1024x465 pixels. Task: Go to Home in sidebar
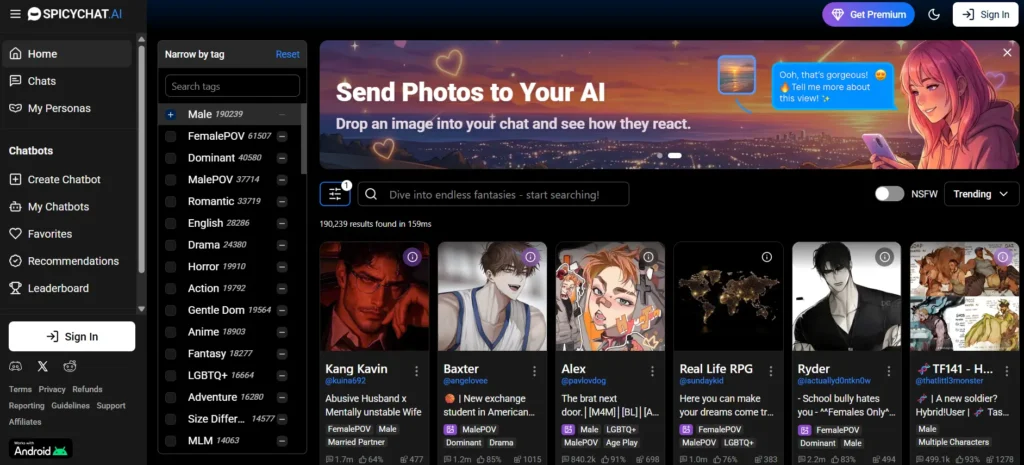tap(67, 54)
